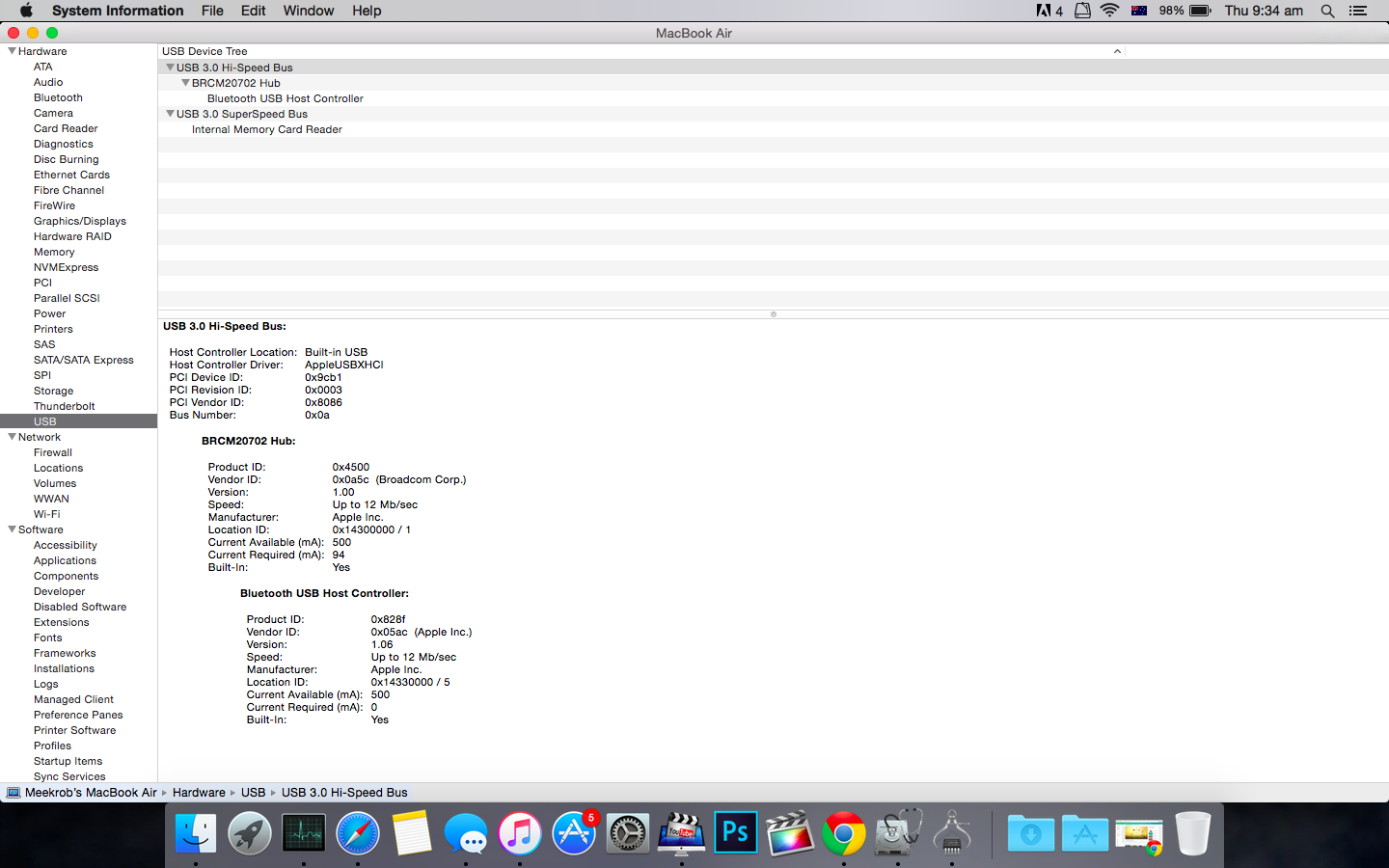Collapse the USB 3.0 Hi-Speed Bus tree row

171,68
